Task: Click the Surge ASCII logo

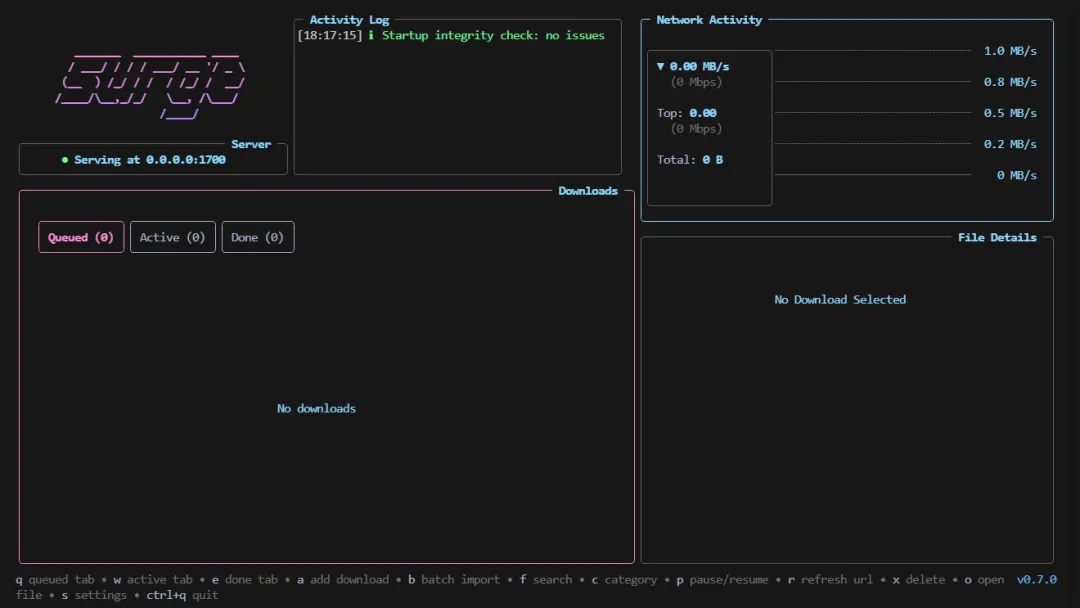Action: (151, 86)
